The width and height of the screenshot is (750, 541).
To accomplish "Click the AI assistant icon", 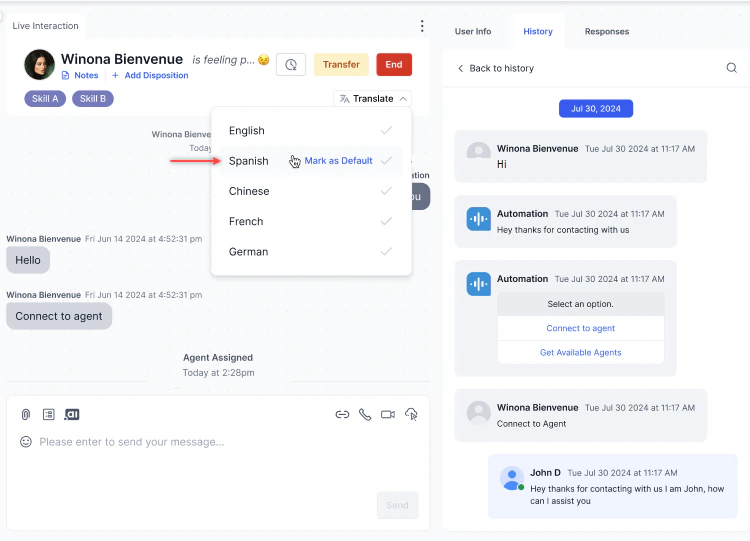I will 72,414.
